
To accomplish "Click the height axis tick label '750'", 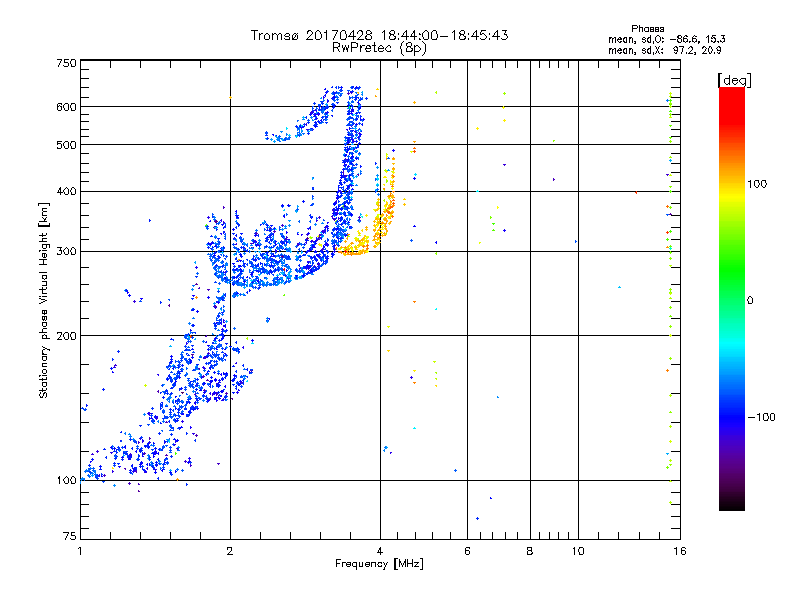I will (x=66, y=63).
